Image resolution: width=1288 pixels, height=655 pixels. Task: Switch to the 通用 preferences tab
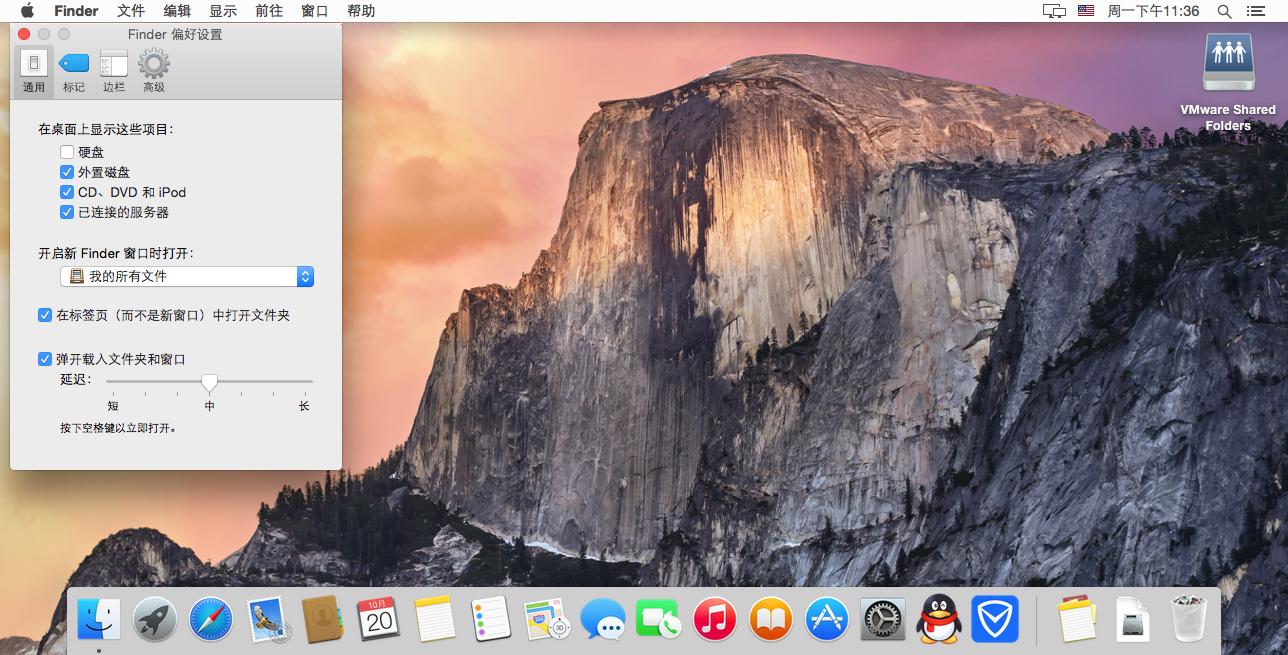click(34, 71)
